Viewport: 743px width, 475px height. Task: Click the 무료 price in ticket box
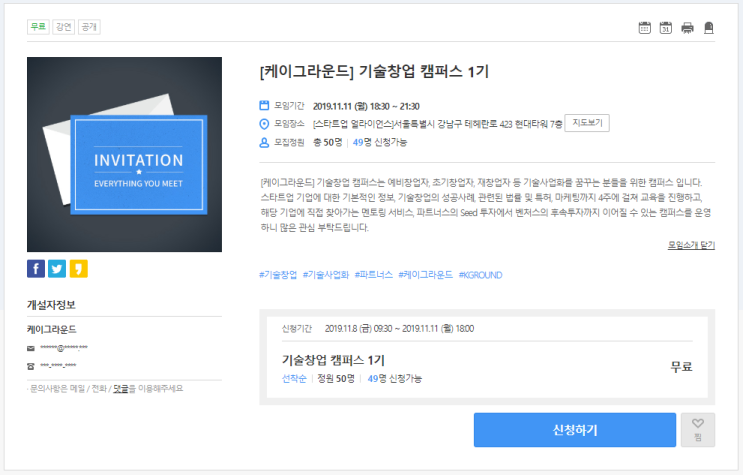pos(681,366)
